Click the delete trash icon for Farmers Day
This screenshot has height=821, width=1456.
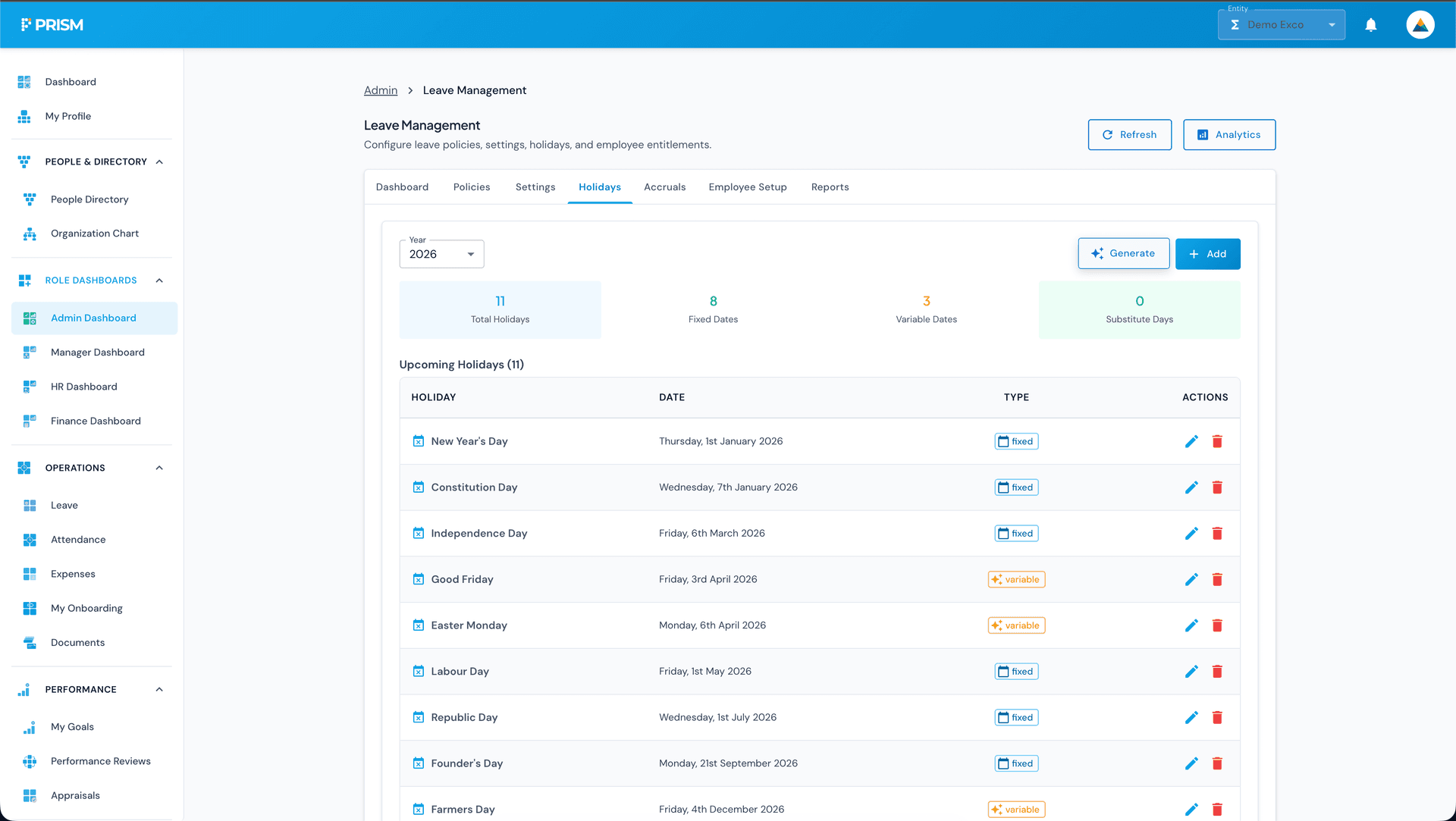click(x=1218, y=809)
